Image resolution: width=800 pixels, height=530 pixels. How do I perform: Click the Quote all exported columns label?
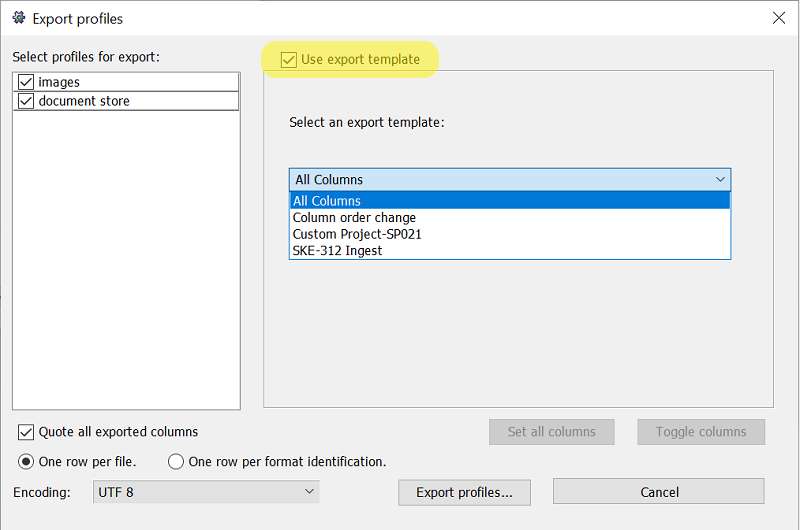tap(118, 432)
